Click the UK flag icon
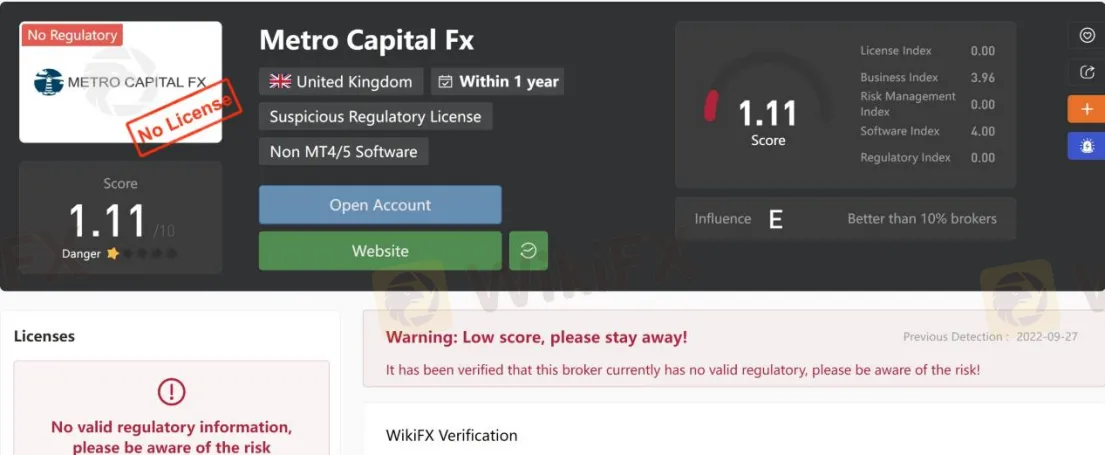1106x456 pixels. click(x=280, y=81)
